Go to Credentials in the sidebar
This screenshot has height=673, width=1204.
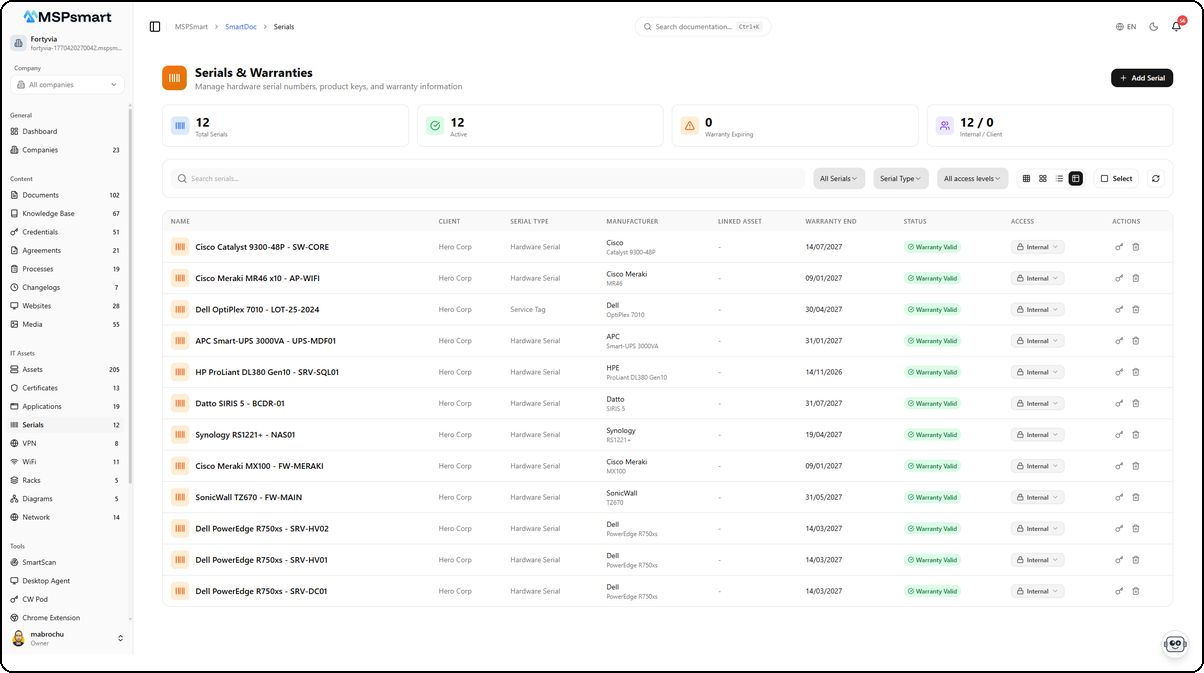tap(41, 232)
